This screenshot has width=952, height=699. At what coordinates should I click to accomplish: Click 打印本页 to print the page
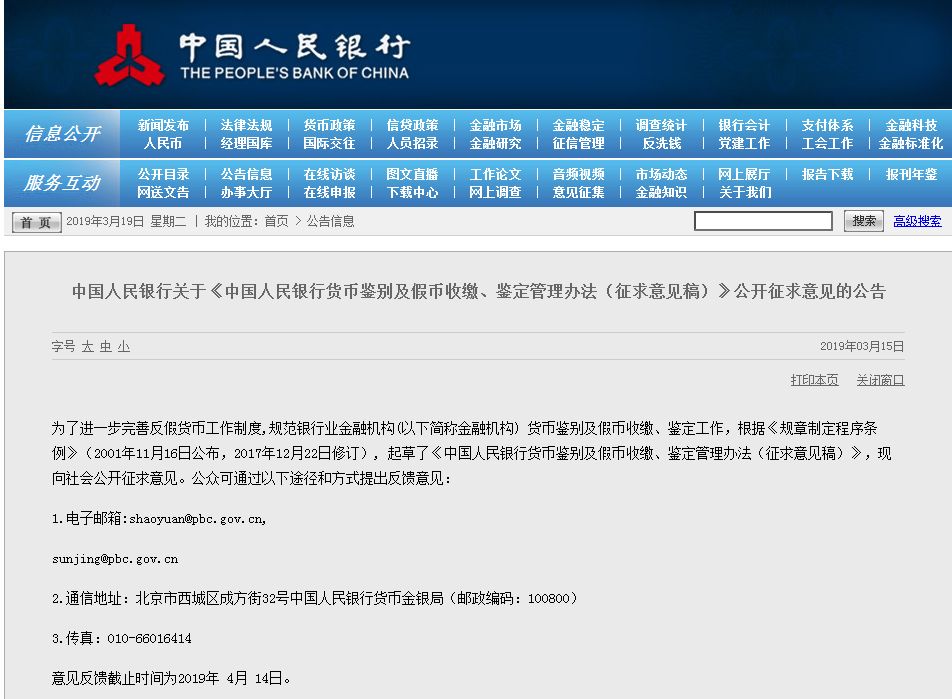click(x=814, y=380)
